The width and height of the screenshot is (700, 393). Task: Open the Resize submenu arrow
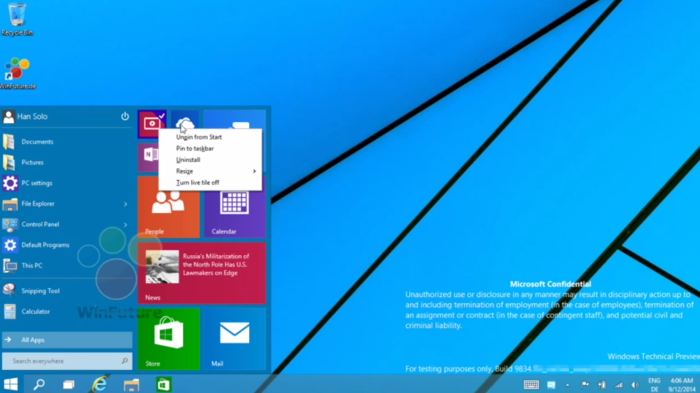(254, 171)
